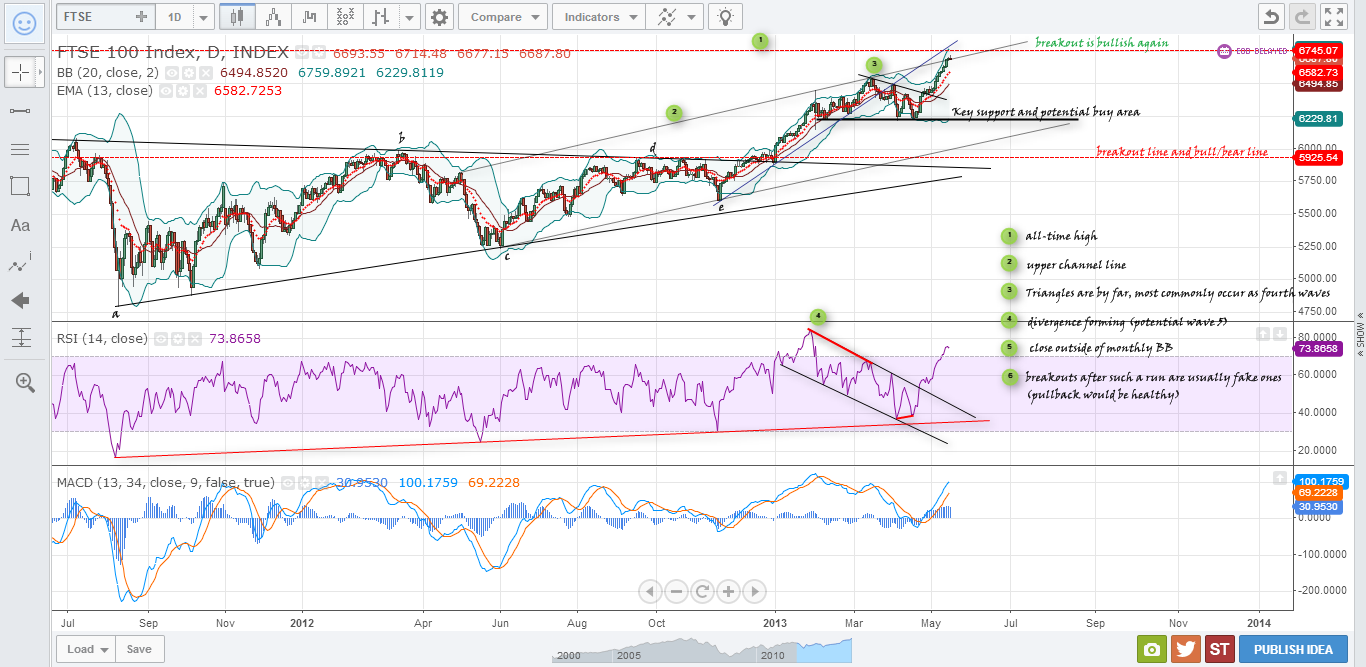Image resolution: width=1366 pixels, height=667 pixels.
Task: Toggle MACD indicator visibility
Action: tap(287, 482)
